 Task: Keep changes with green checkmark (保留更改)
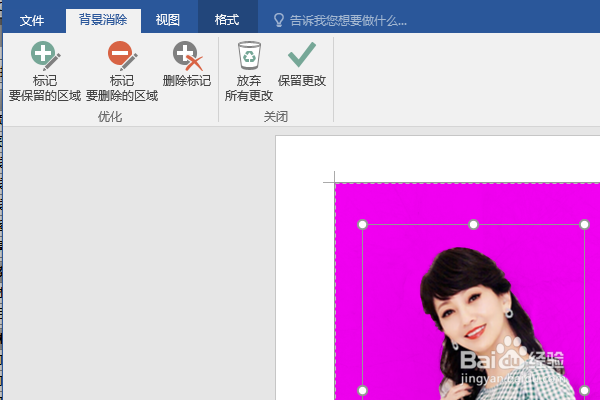pyautogui.click(x=302, y=64)
